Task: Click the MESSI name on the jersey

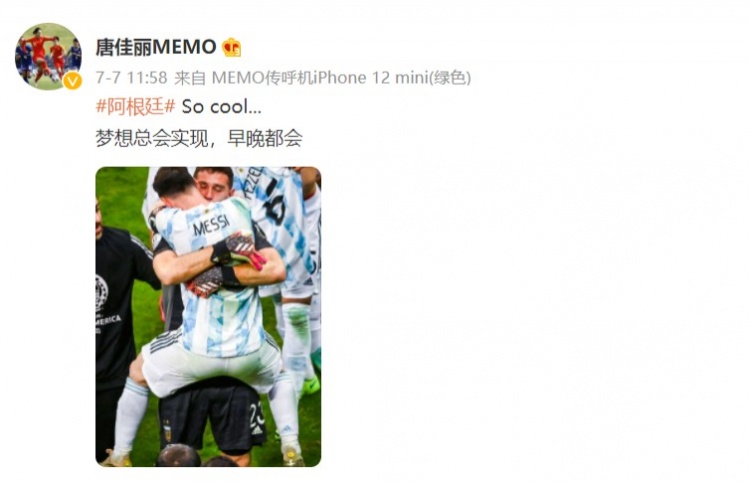Action: tap(211, 225)
